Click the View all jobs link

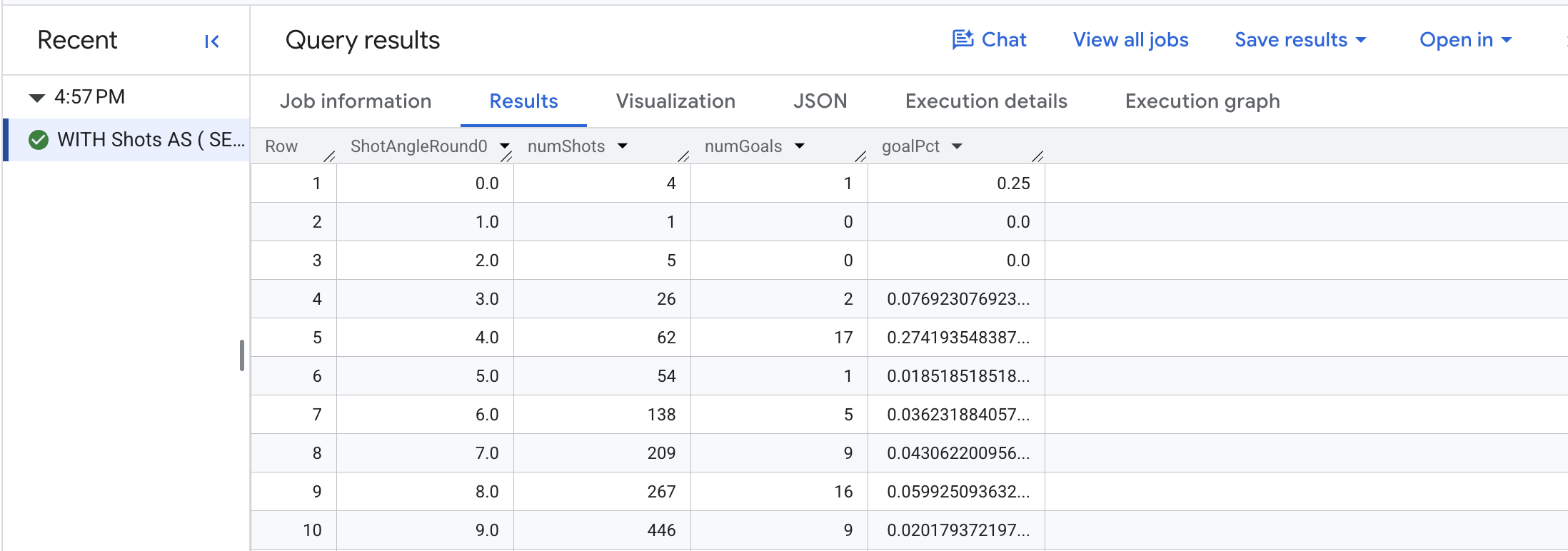point(1130,40)
